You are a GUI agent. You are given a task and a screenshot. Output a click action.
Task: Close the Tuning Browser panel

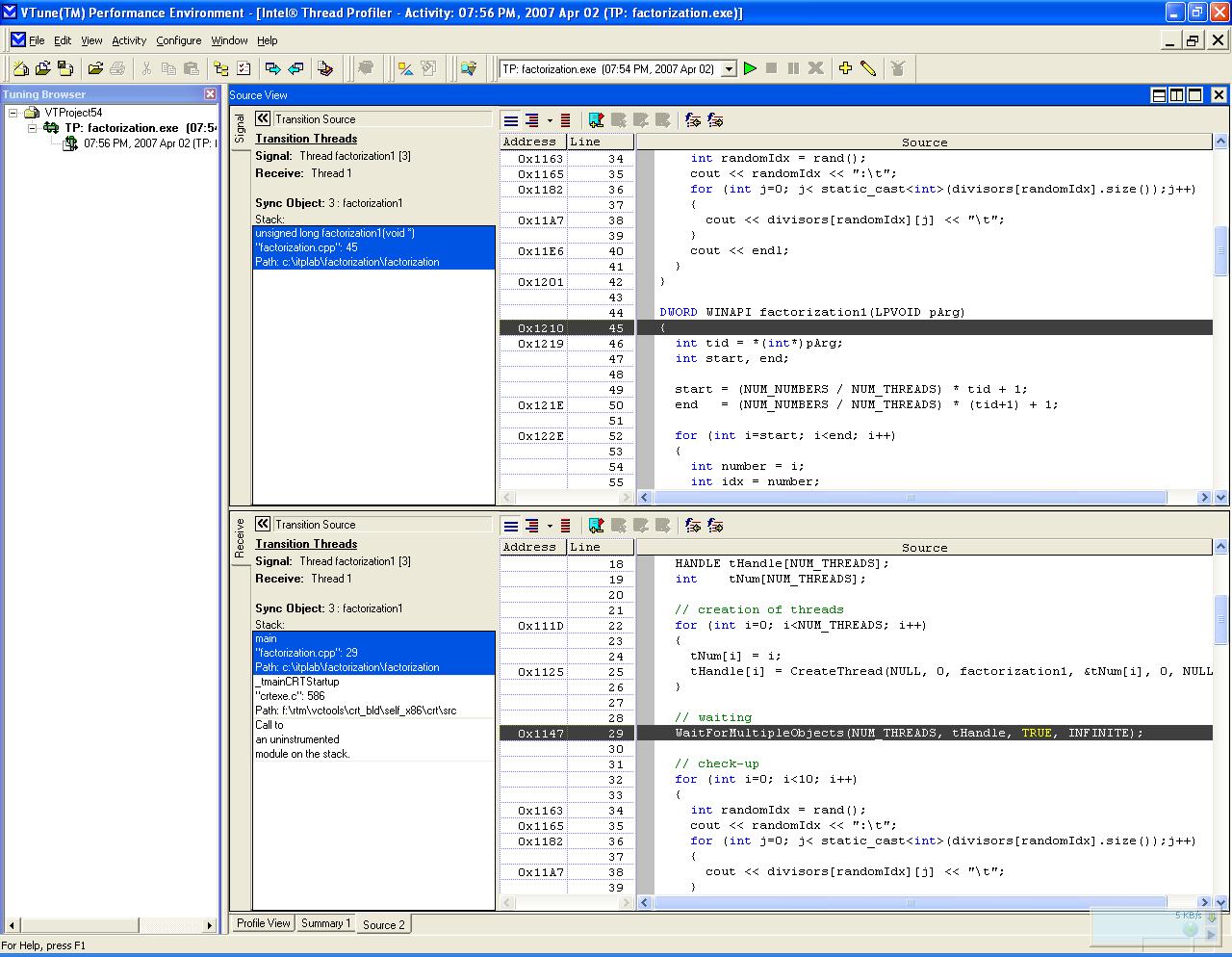point(210,94)
